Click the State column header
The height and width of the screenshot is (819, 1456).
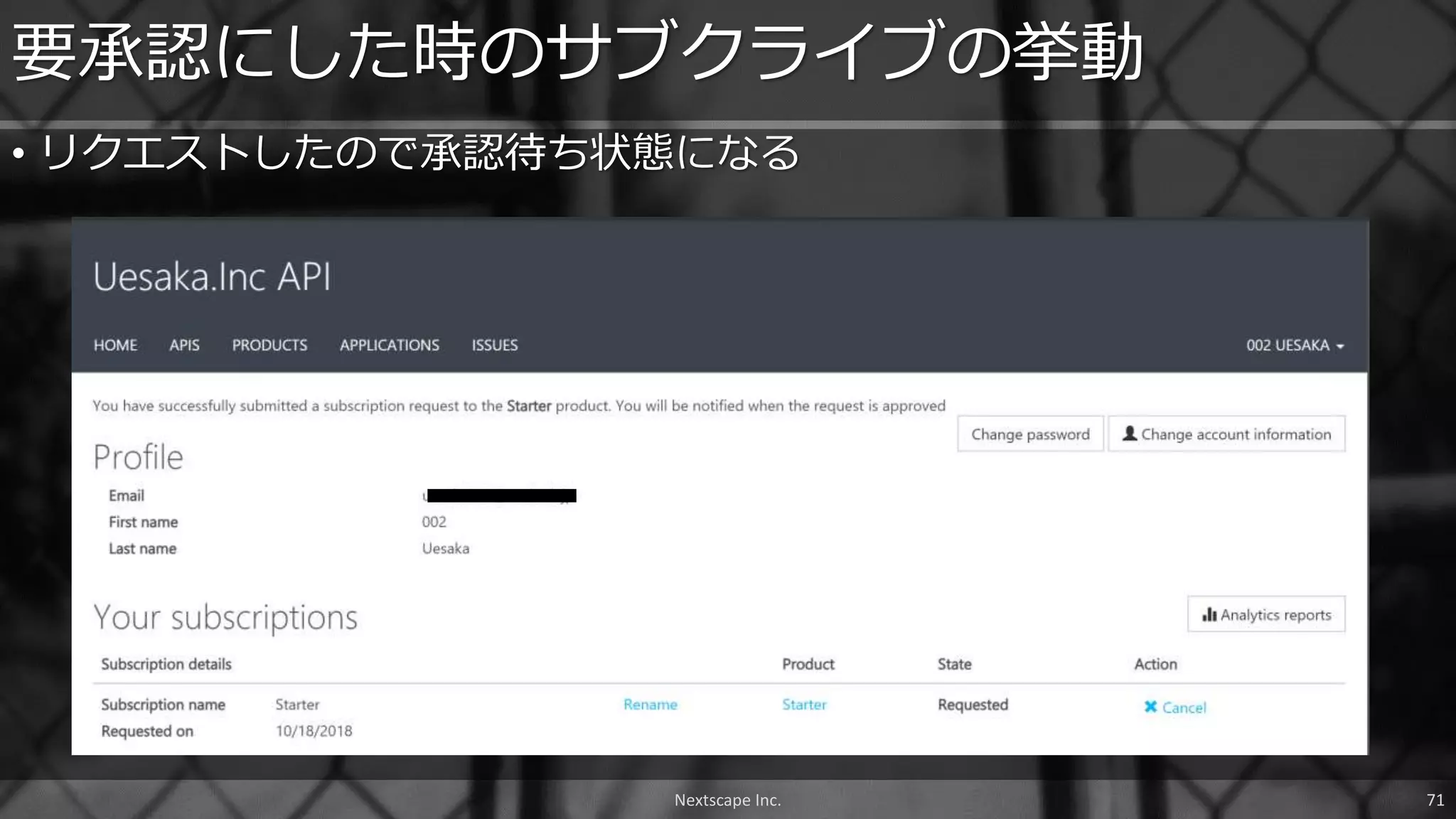954,664
